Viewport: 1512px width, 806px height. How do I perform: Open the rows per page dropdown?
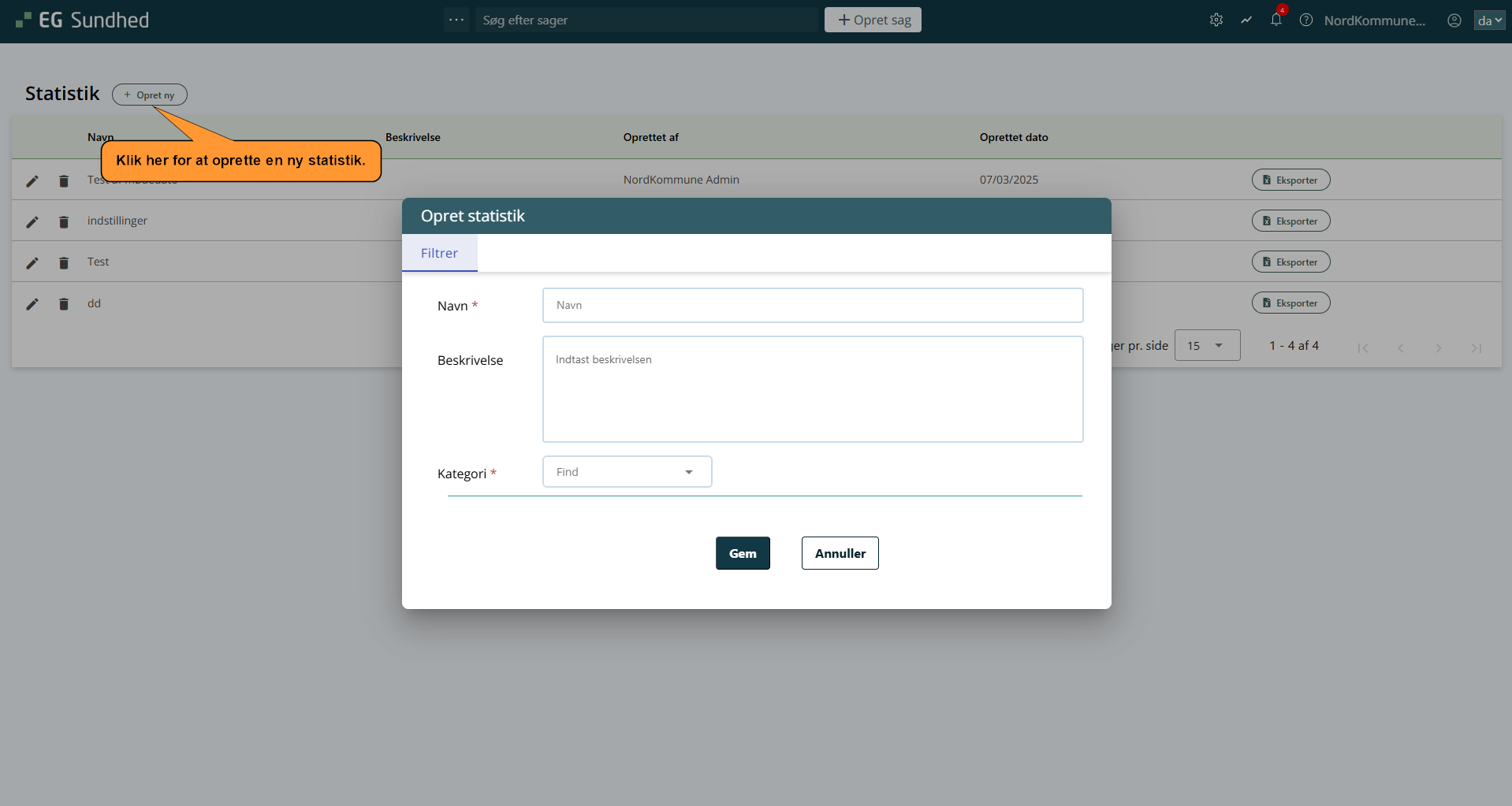point(1206,346)
